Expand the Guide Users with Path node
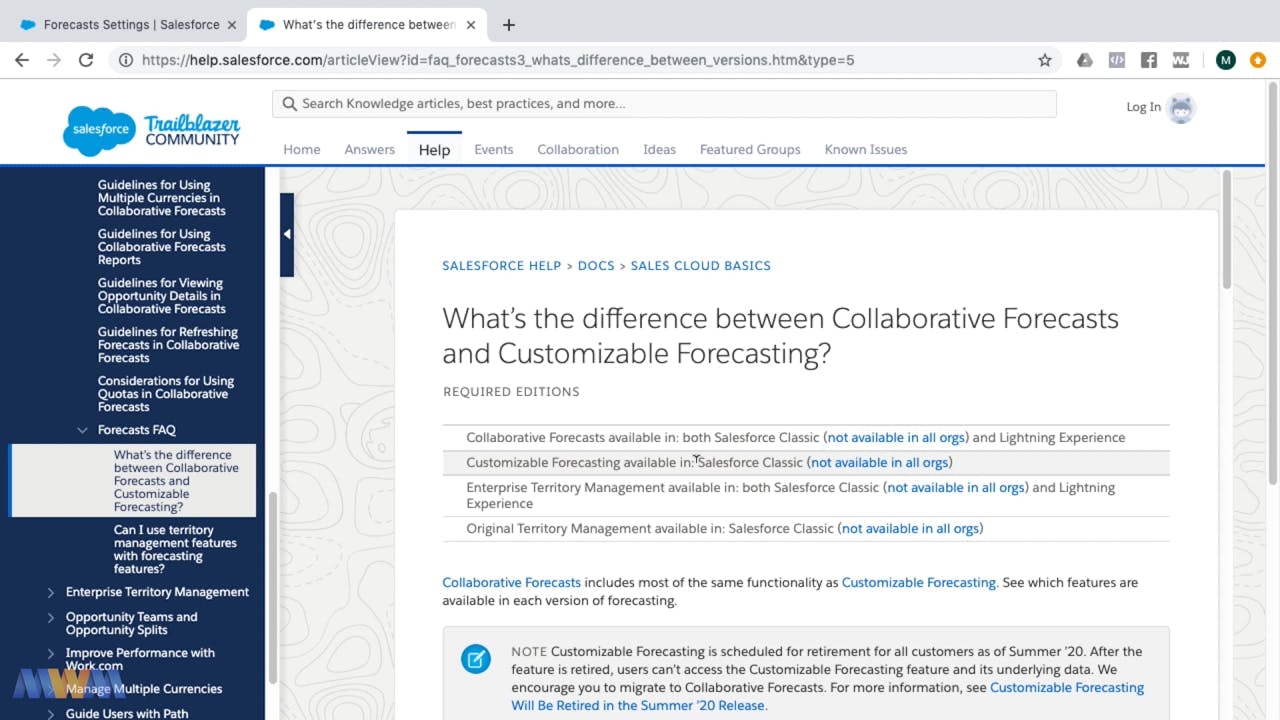Screen dimensions: 1280x720 (x=50, y=714)
